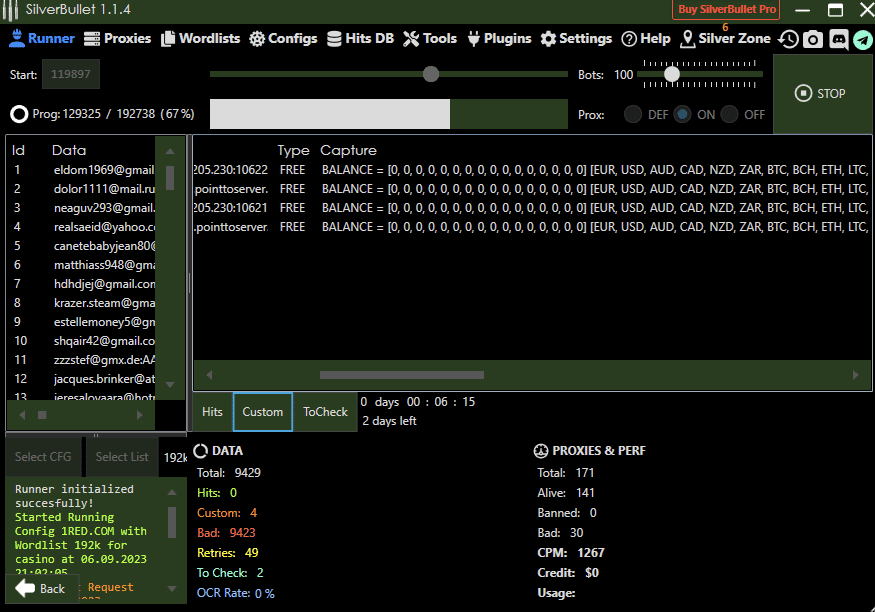
Task: Click the Buy SilverBullet Pro button
Action: click(727, 10)
